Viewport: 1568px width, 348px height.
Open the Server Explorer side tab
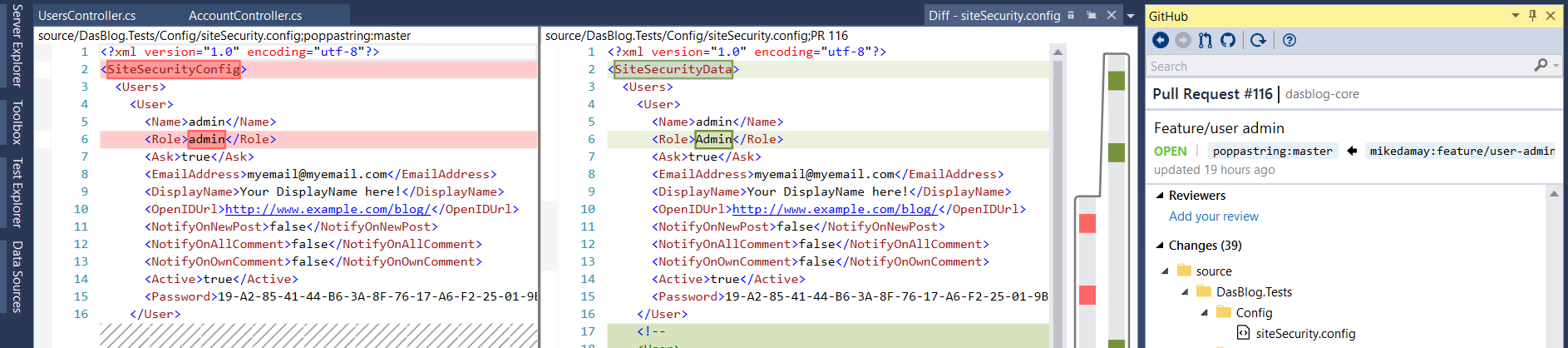(x=17, y=45)
